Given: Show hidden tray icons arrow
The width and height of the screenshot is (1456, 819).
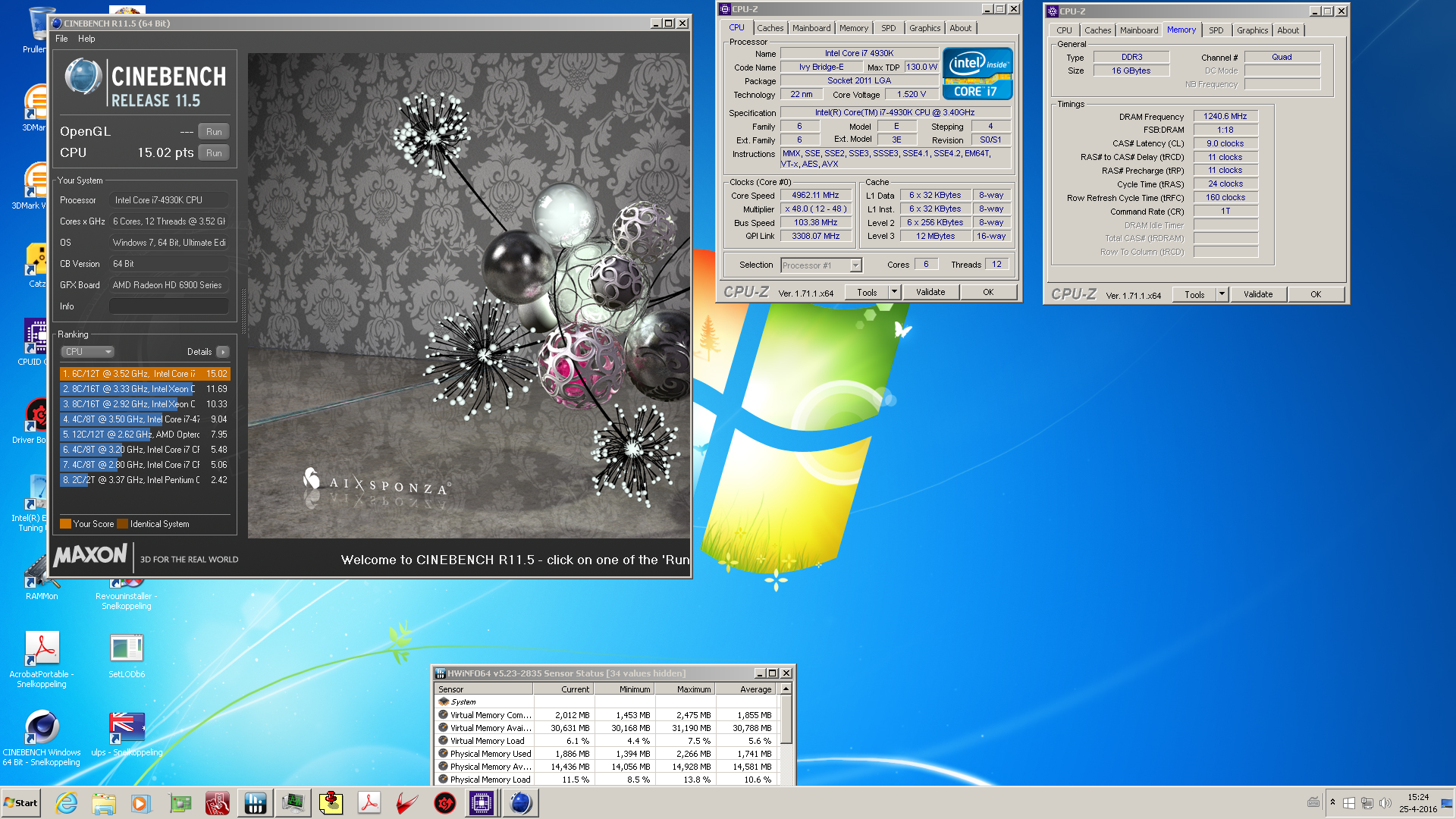Looking at the screenshot, I should coord(1332,802).
